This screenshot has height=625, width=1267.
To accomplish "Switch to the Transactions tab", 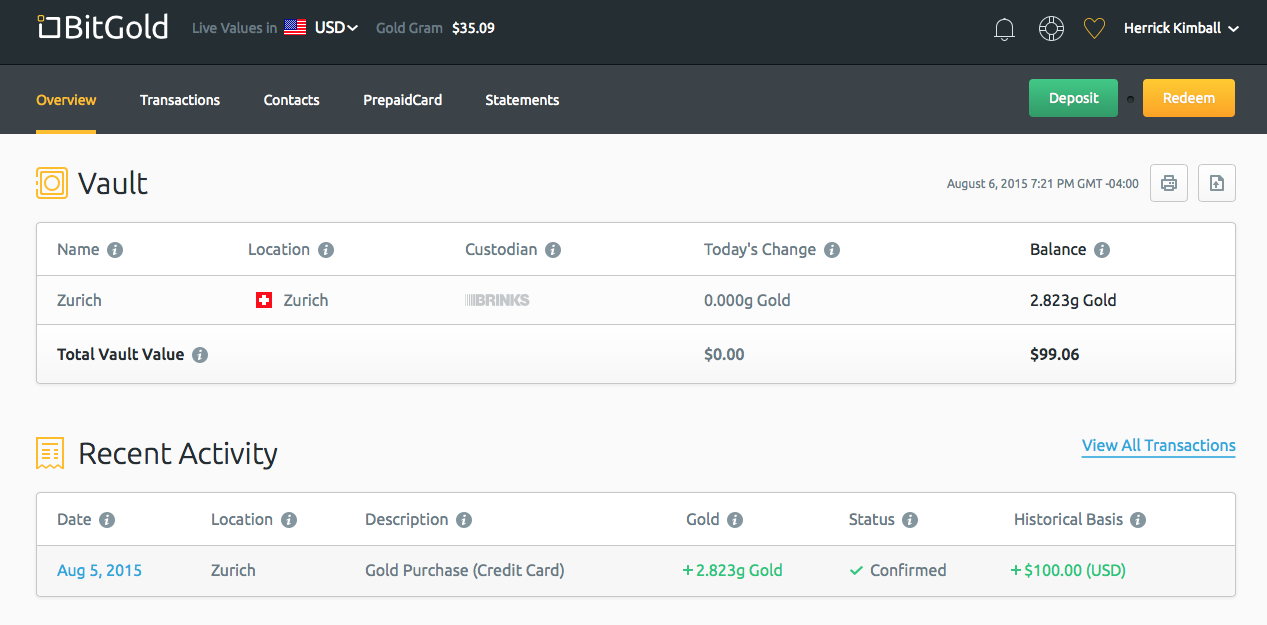I will [x=180, y=100].
